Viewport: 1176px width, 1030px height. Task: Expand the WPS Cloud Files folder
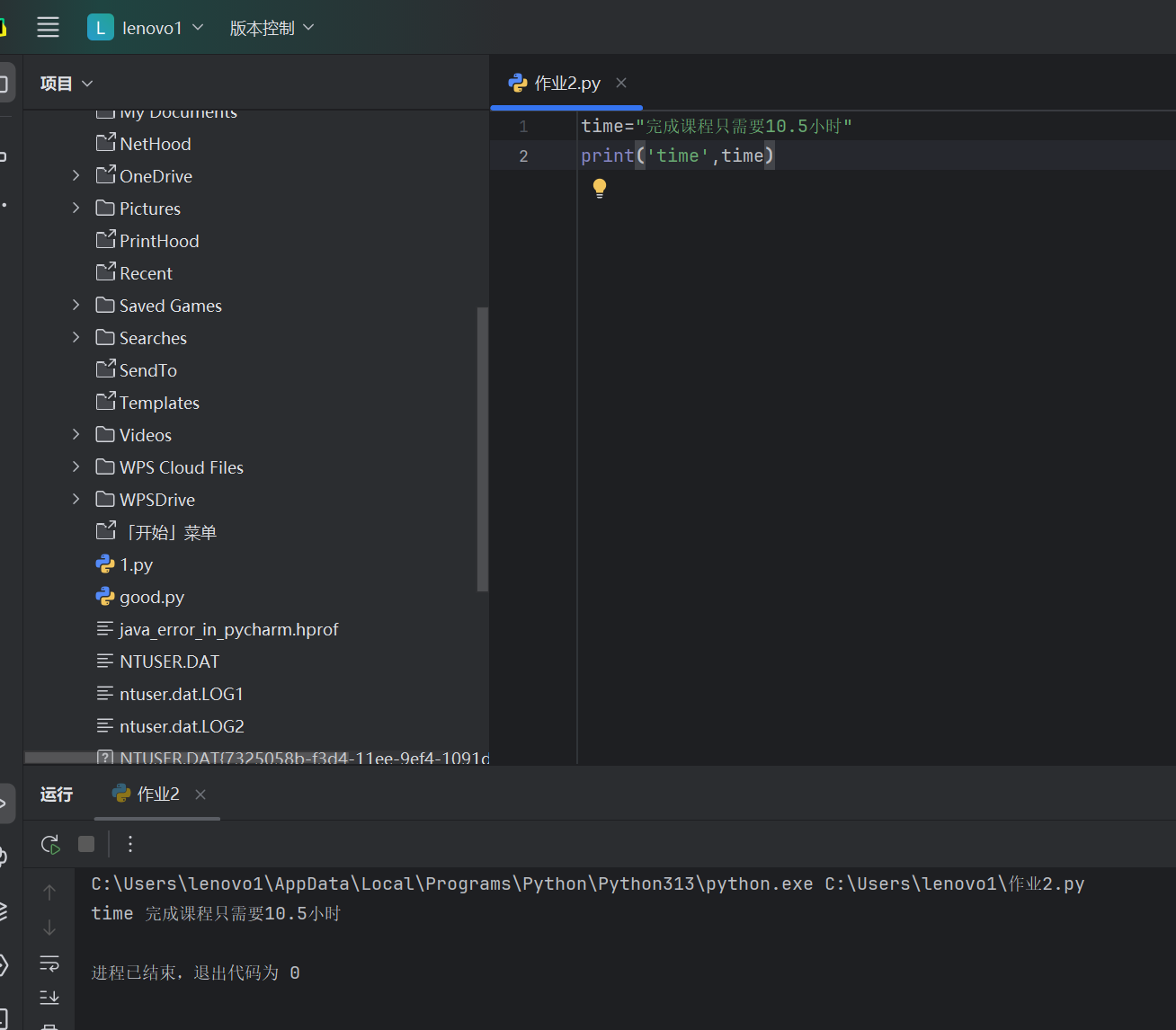pos(76,467)
